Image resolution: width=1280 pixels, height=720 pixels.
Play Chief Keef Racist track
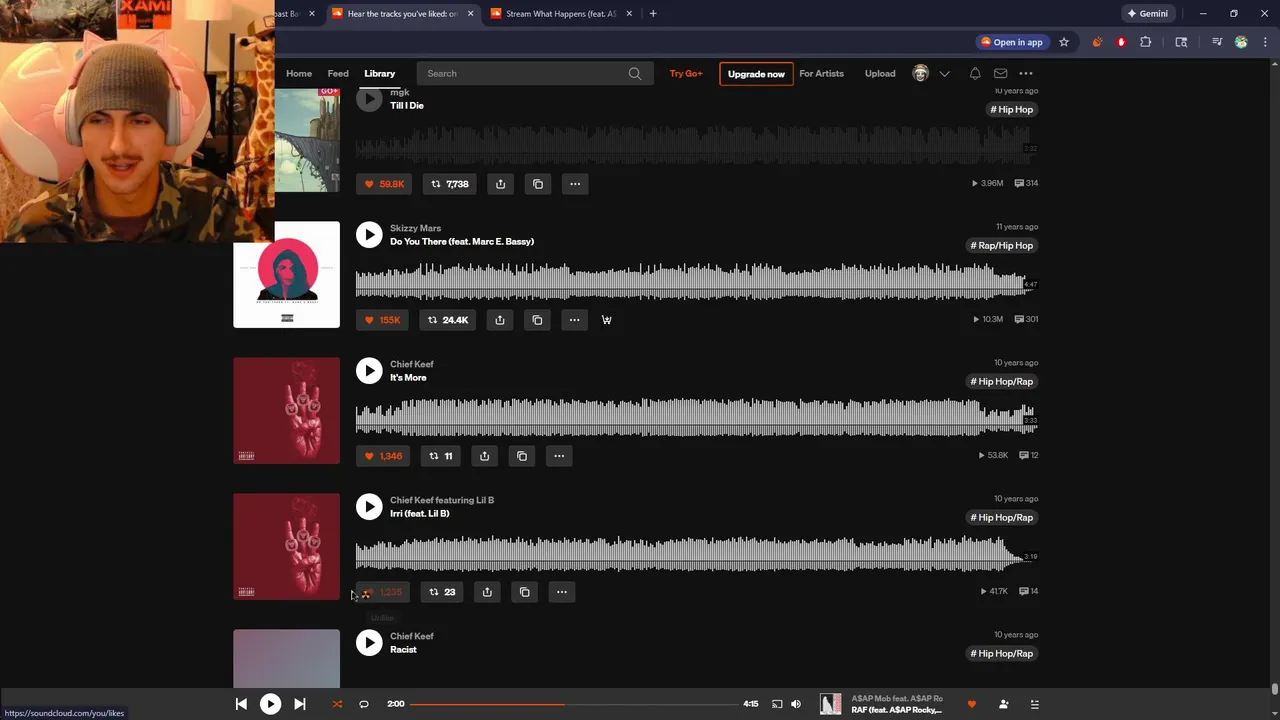[x=369, y=643]
